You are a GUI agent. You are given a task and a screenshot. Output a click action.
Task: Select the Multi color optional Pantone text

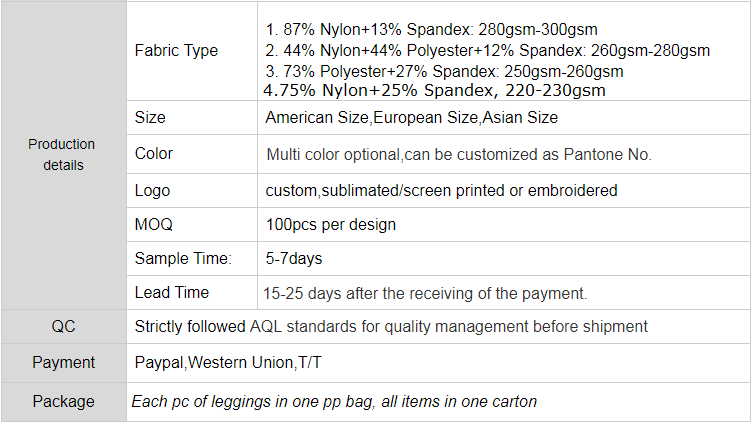tap(459, 155)
